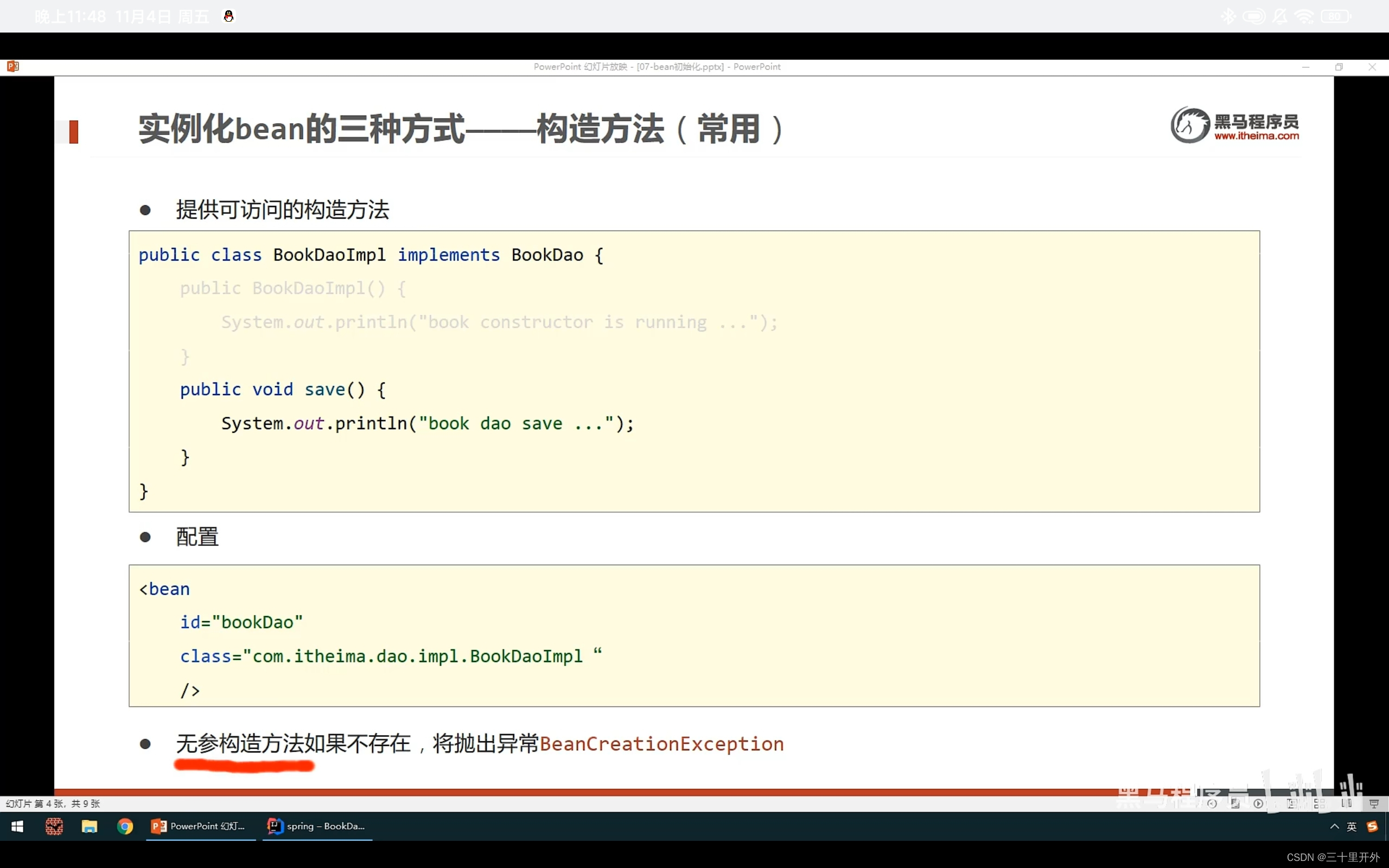
Task: Click the "public void save() {" line
Action: [x=282, y=390]
